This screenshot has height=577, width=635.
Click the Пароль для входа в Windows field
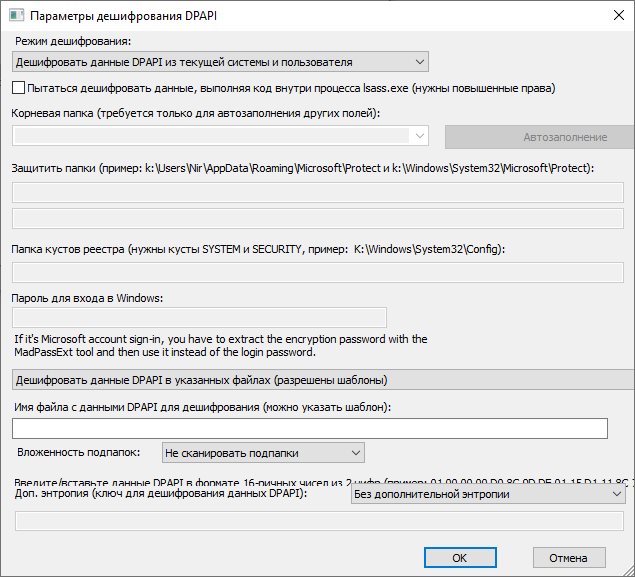click(199, 317)
